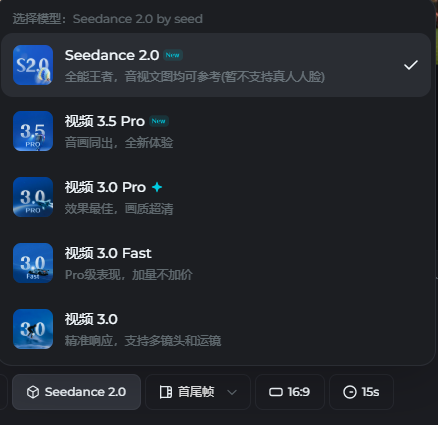Image resolution: width=438 pixels, height=425 pixels.
Task: Click the checkmark on Seedance 2.0 row
Action: pos(411,65)
